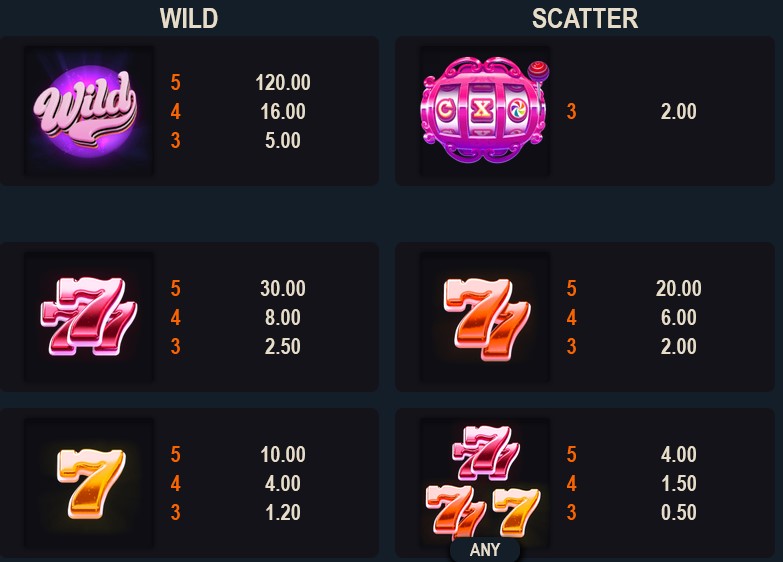The image size is (783, 562).
Task: Click the 2.50 triple seven payout
Action: 283,346
